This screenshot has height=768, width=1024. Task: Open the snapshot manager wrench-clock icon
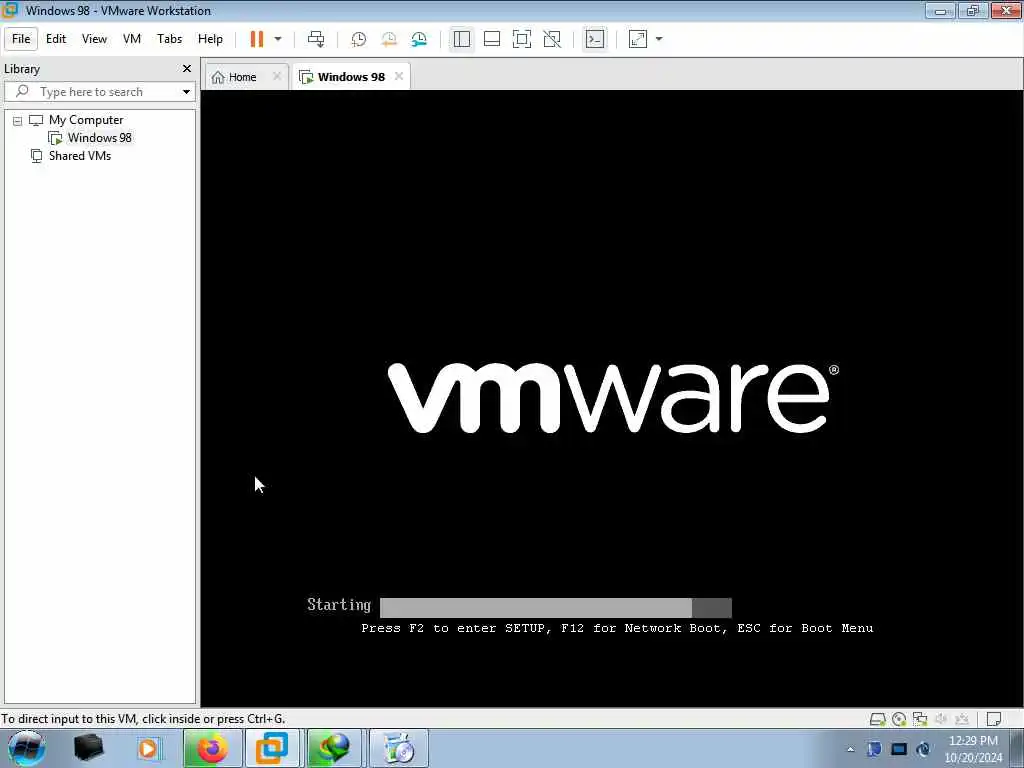click(x=419, y=39)
